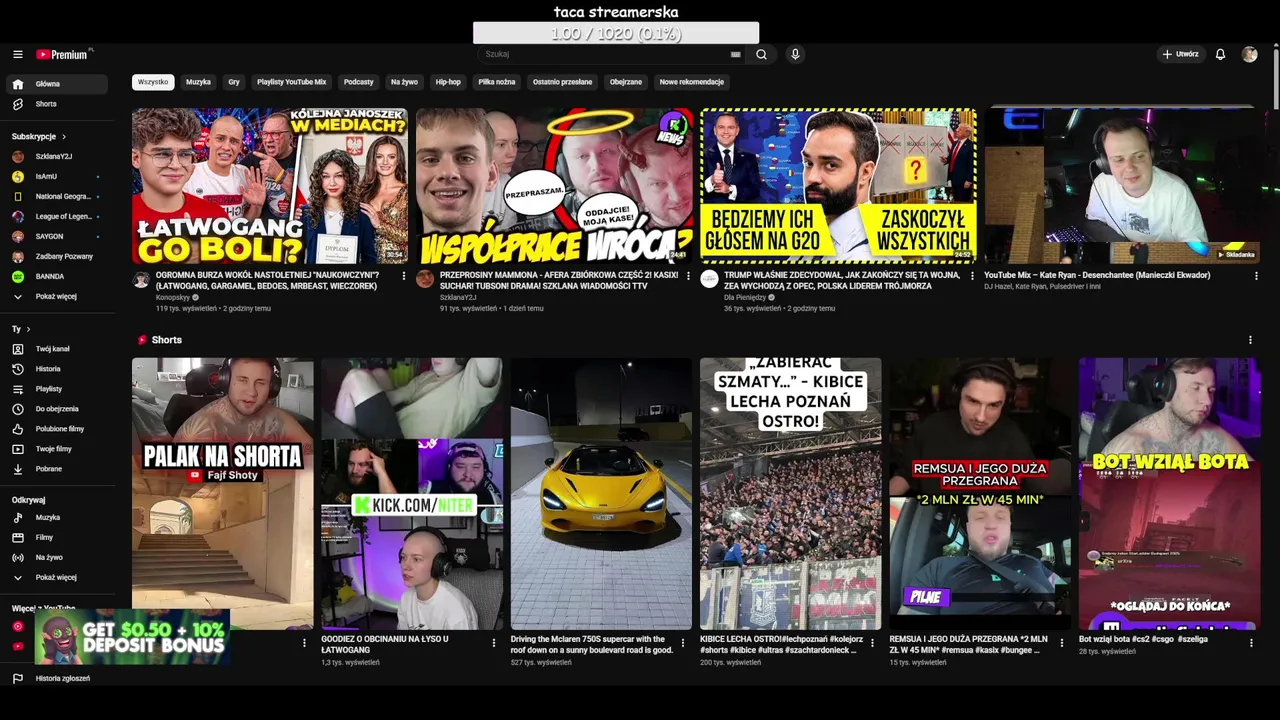Open Twoje filmy in sidebar
1280x720 pixels.
[x=56, y=449]
